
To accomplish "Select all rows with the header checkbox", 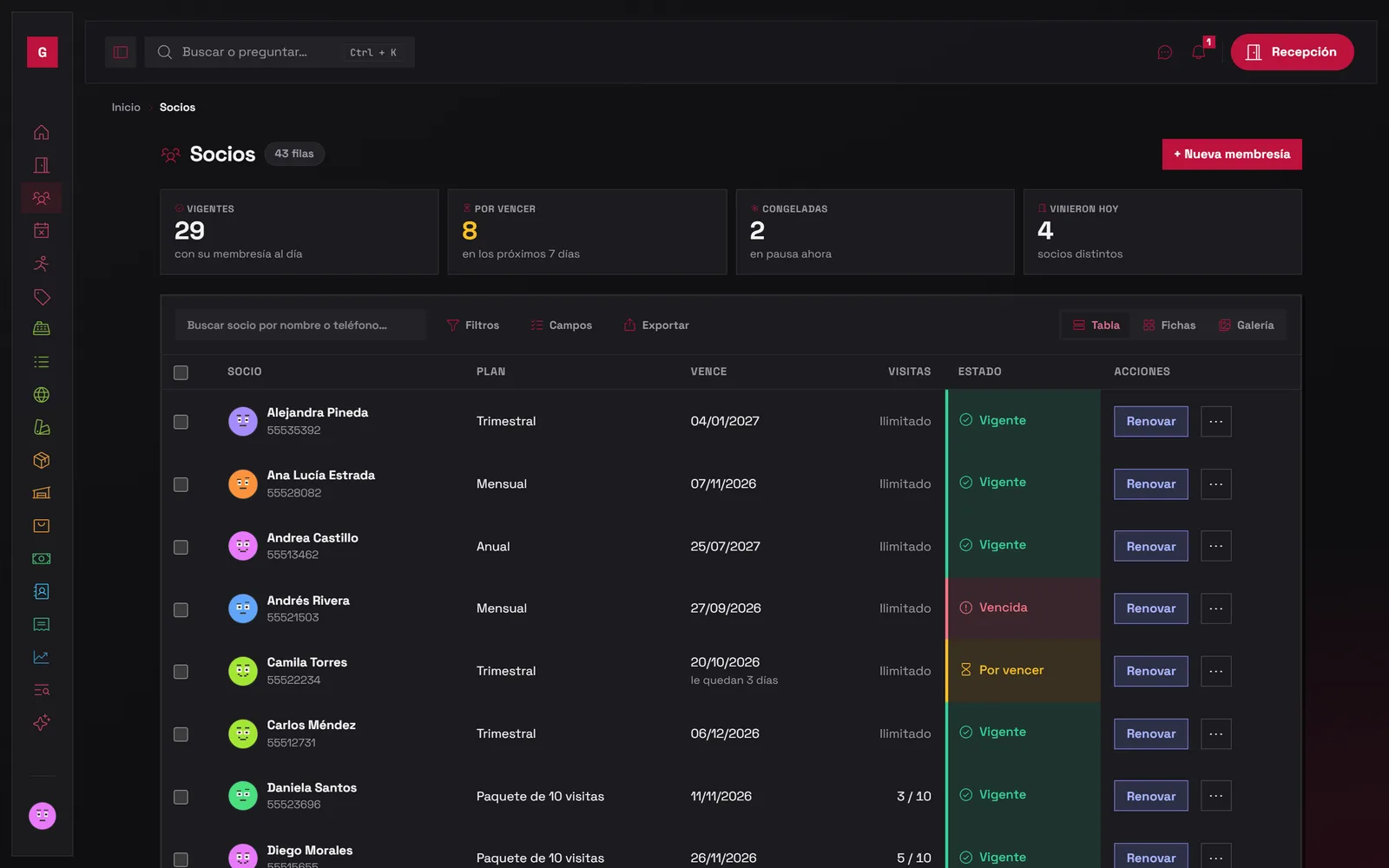I will (x=181, y=372).
